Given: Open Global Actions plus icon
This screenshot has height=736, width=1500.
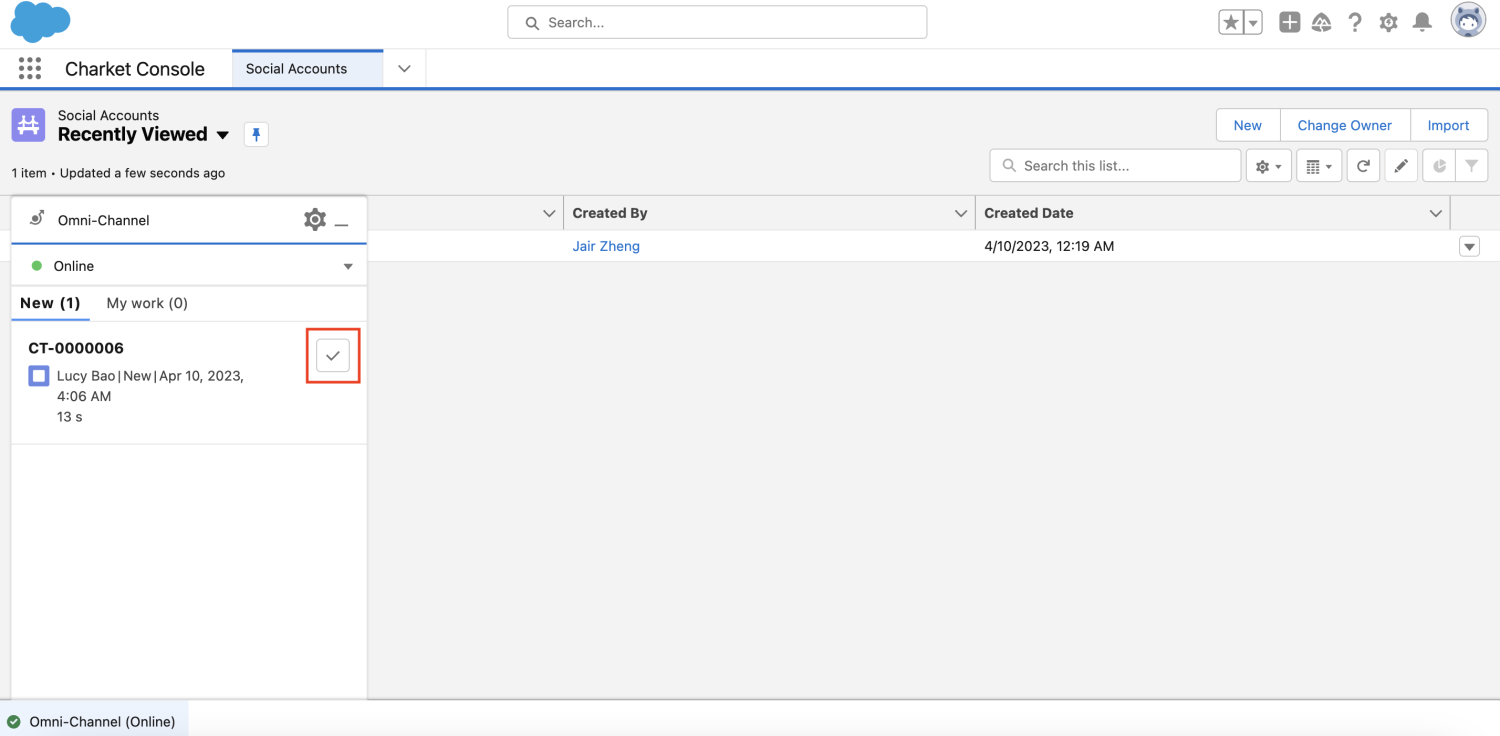Looking at the screenshot, I should (1289, 22).
